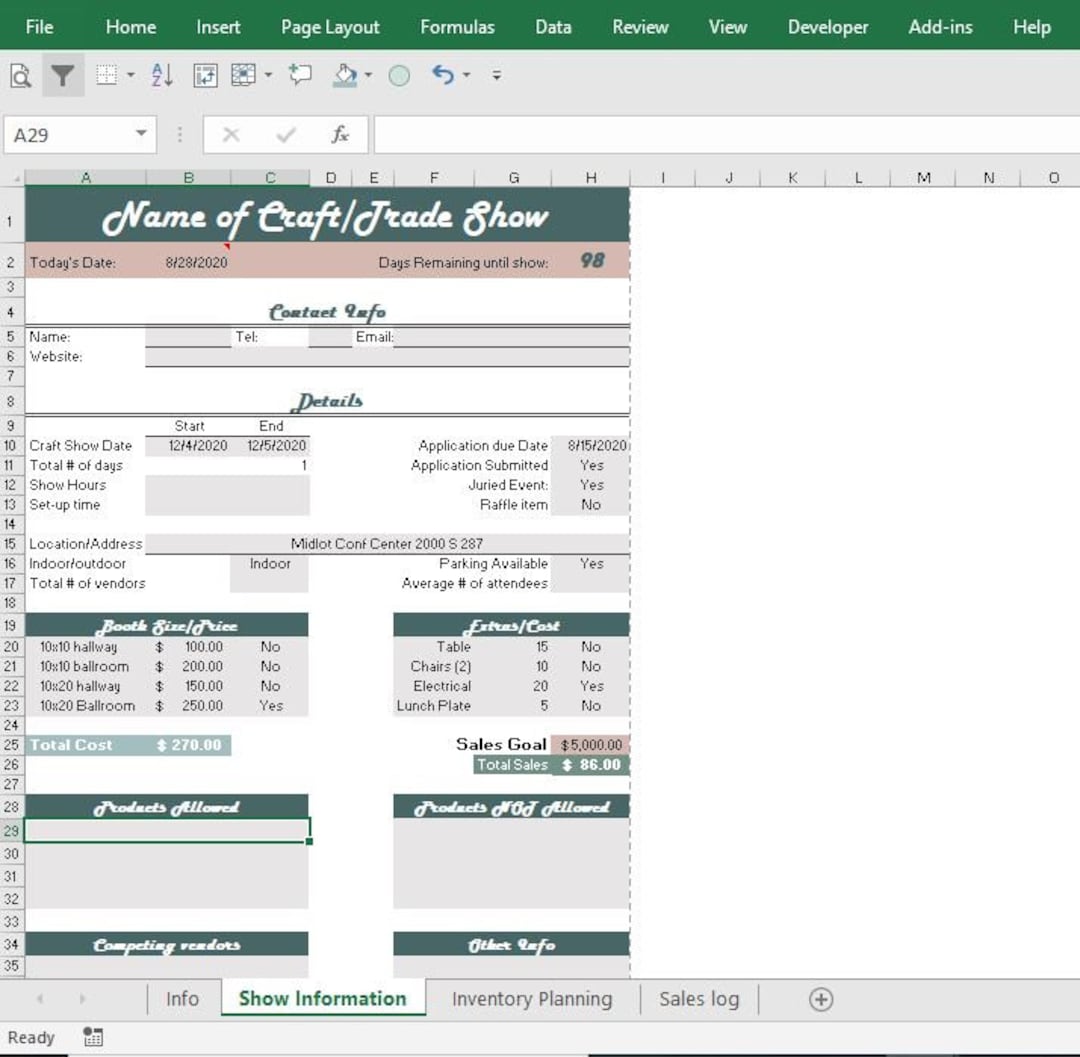
Task: Open the Customize Quick Access Toolbar menu
Action: (x=495, y=74)
